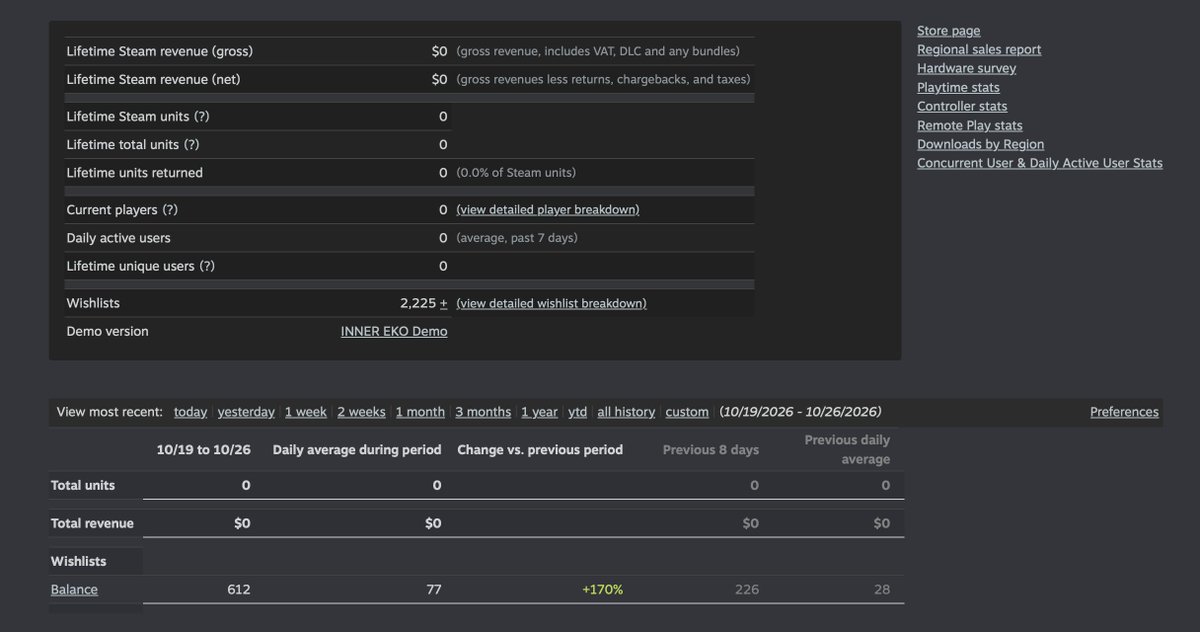
Task: Click the Lifetime Steam revenue (net) label
Action: click(x=153, y=79)
